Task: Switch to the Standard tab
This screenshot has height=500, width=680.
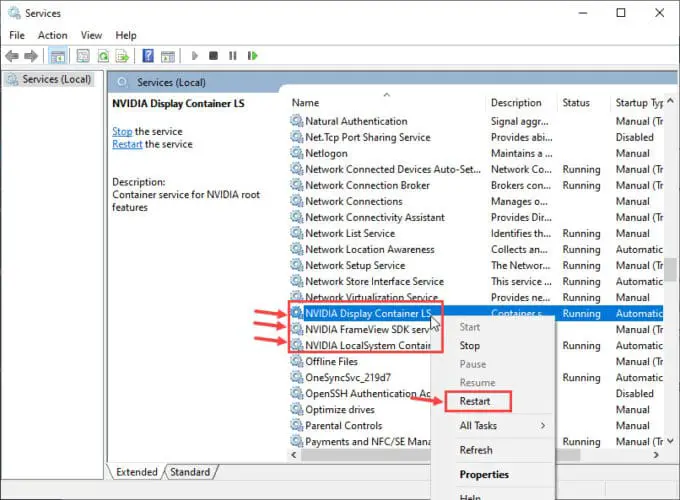Action: (190, 472)
